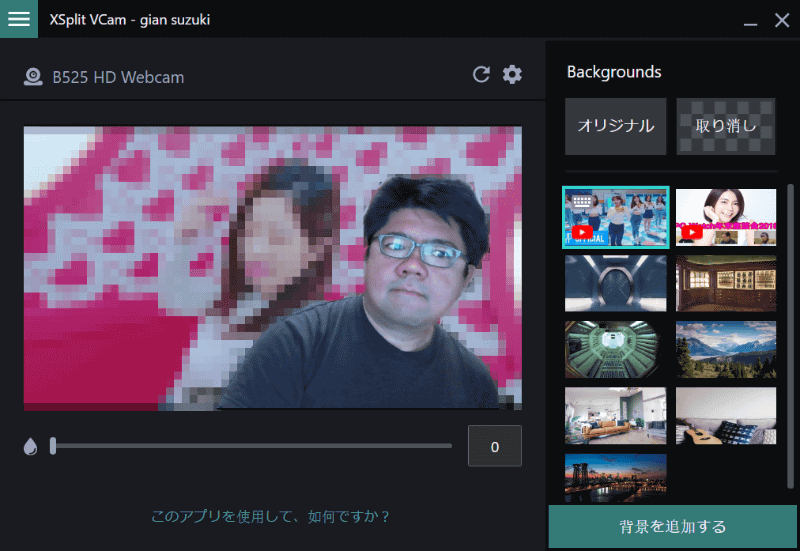The width and height of the screenshot is (800, 551).
Task: Click the webcam preview image
Action: coord(272,268)
